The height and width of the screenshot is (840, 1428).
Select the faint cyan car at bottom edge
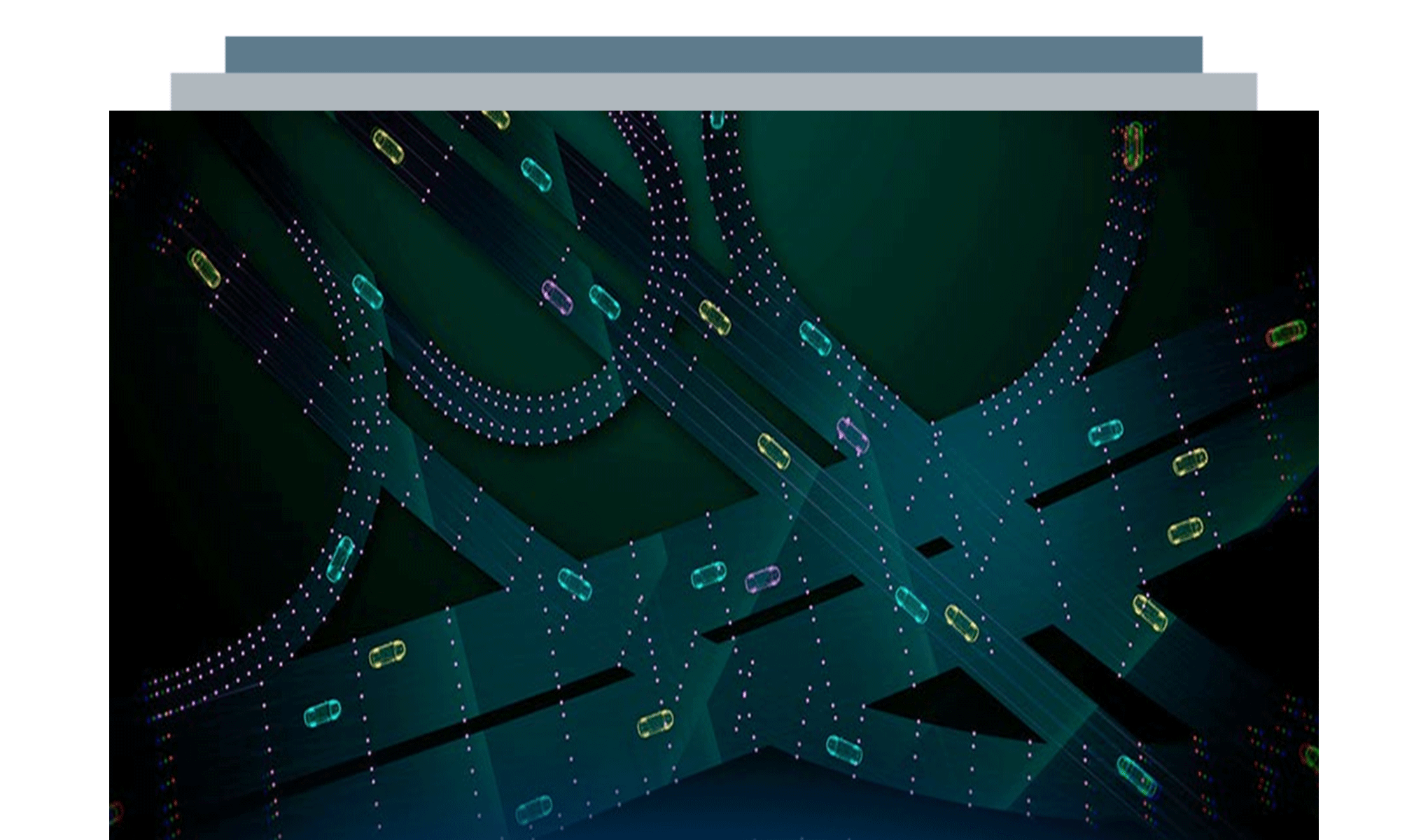pyautogui.click(x=534, y=810)
